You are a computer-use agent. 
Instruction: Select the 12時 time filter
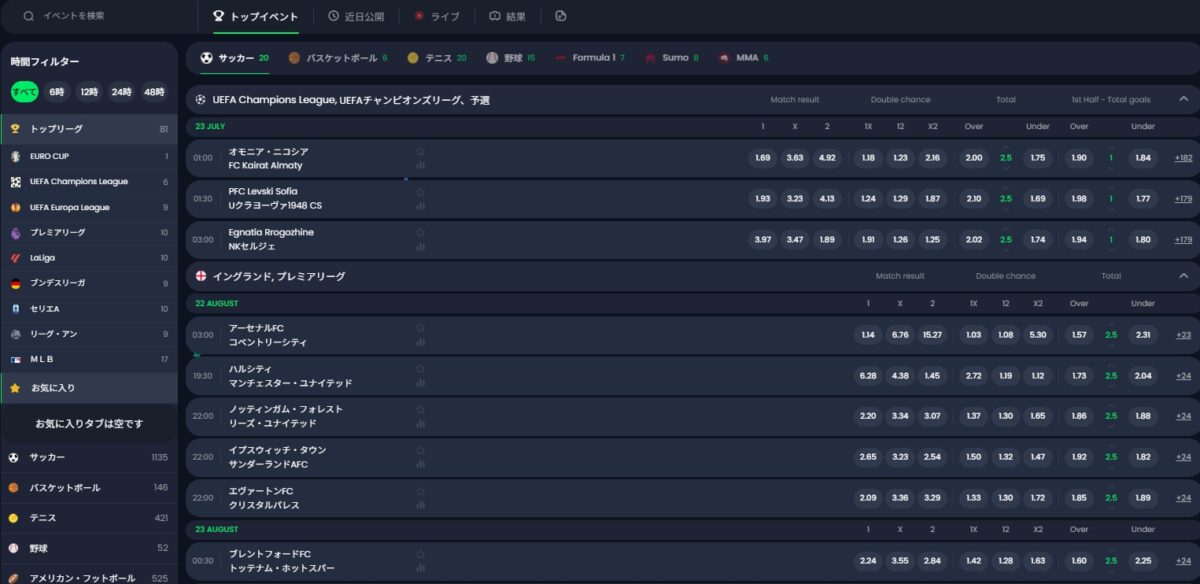click(89, 92)
